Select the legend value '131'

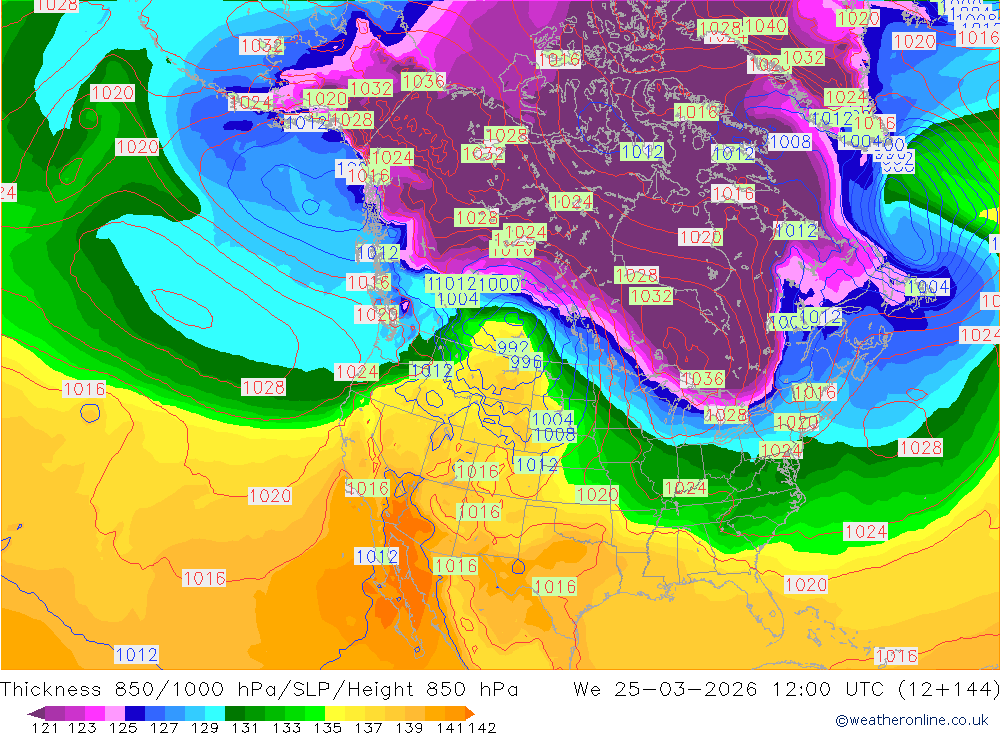(x=245, y=728)
